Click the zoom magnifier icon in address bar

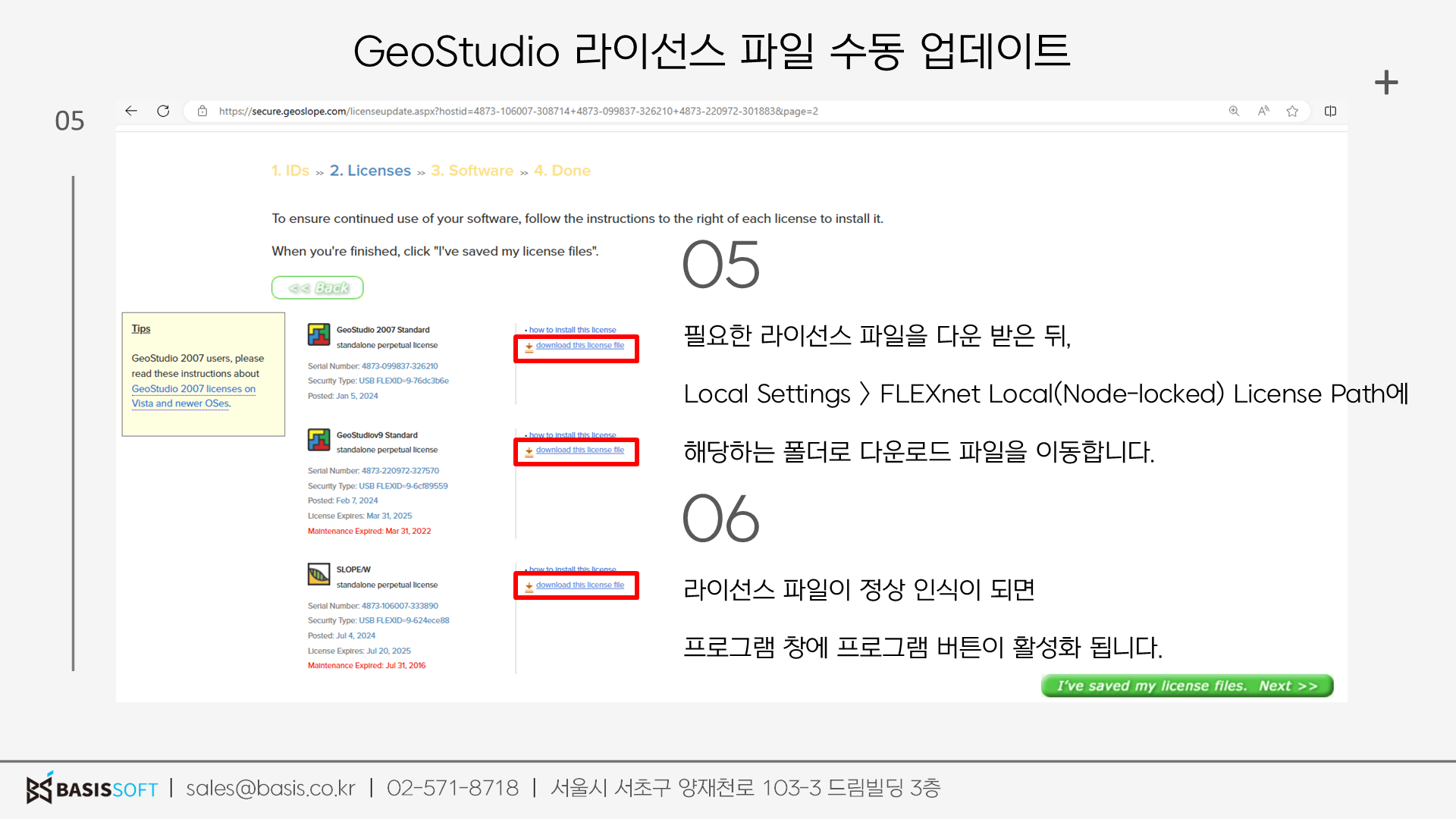1234,111
